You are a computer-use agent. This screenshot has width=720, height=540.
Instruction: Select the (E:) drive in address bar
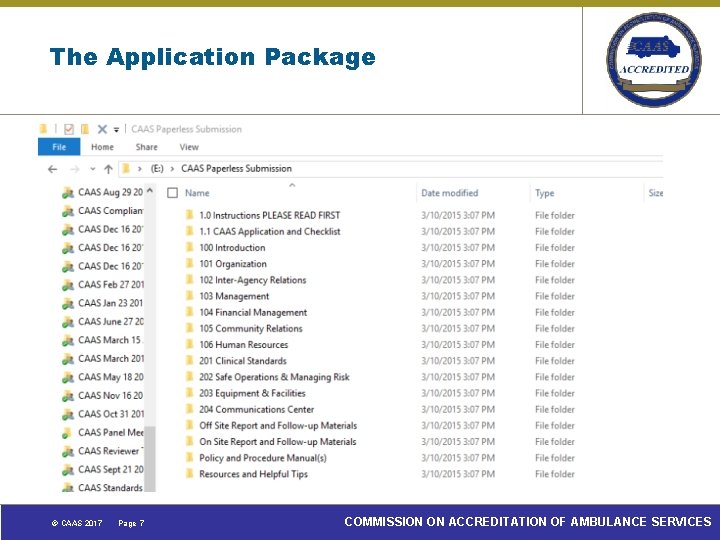click(157, 169)
